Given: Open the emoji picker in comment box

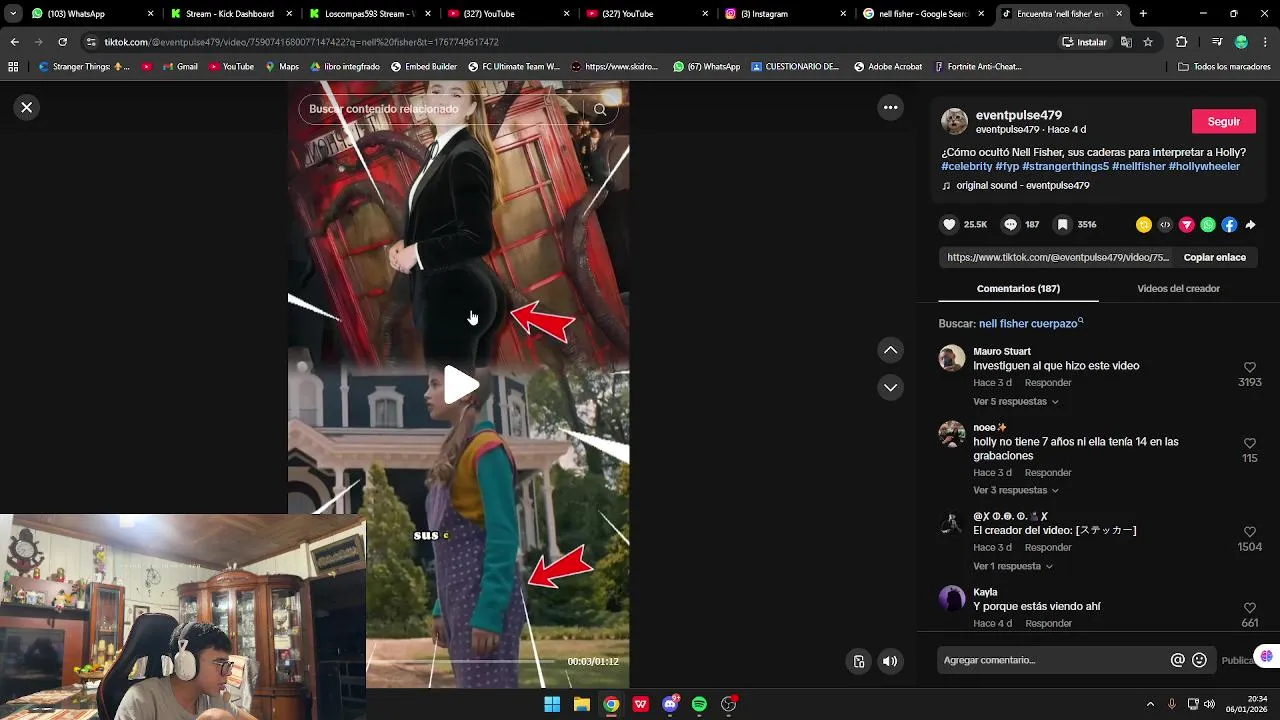Looking at the screenshot, I should coord(1199,660).
